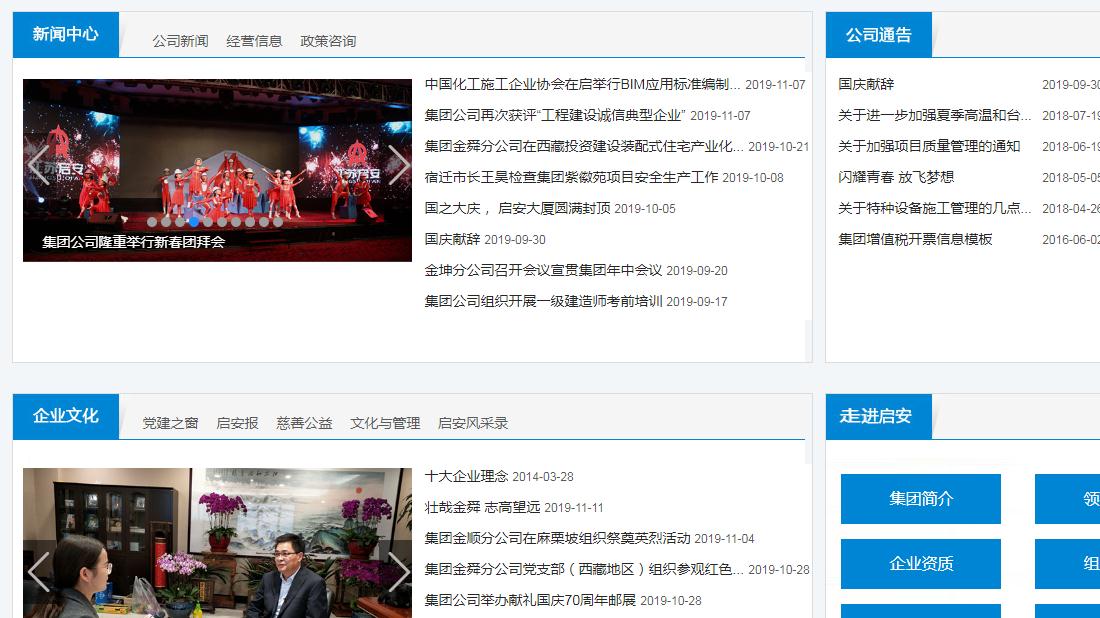Open article 中国化工施工企业协会在启举行BIM应用标准编制
The width and height of the screenshot is (1100, 618).
[582, 84]
